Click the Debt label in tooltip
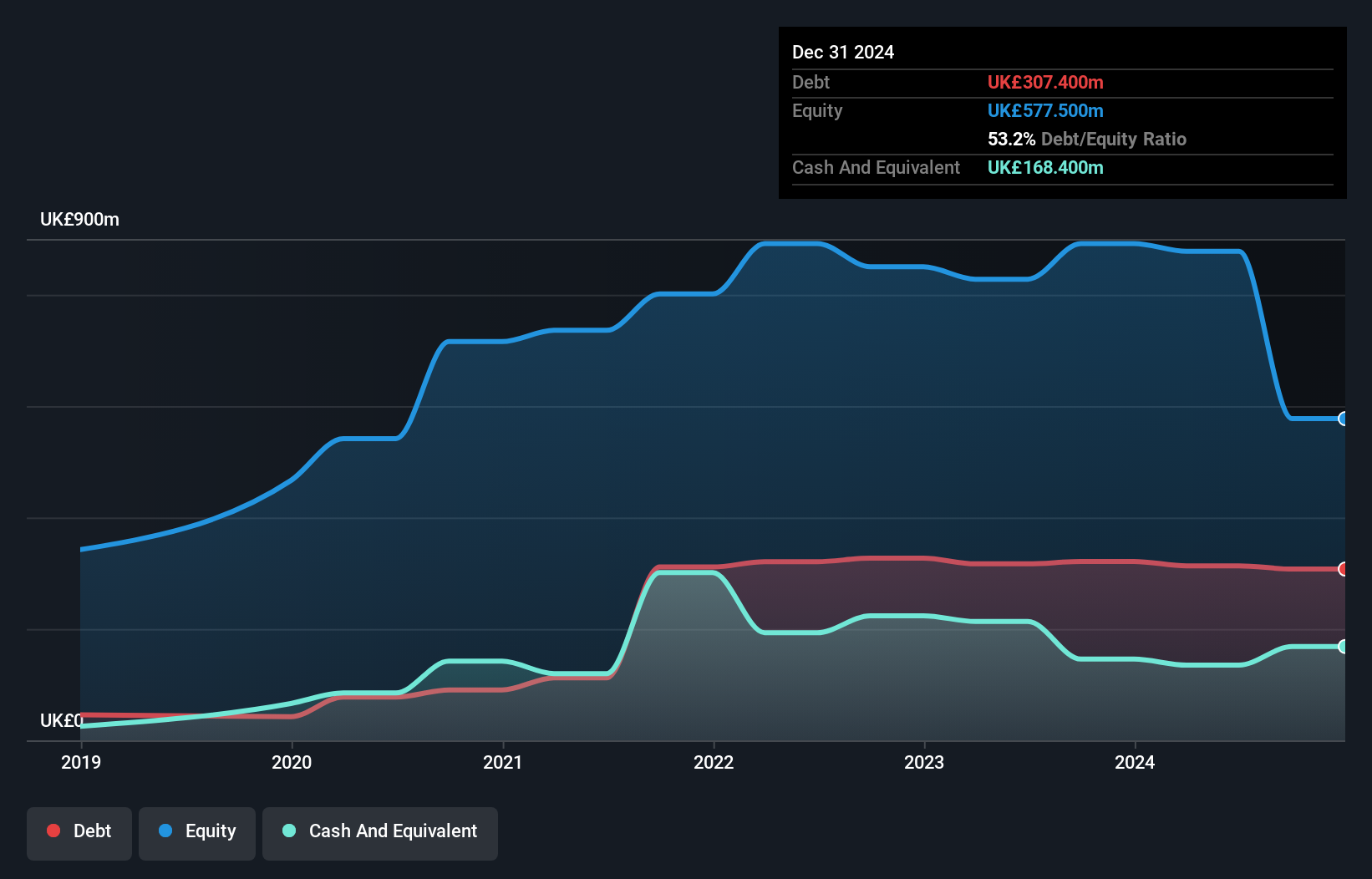Screen dimensions: 1372x879 pyautogui.click(x=810, y=82)
